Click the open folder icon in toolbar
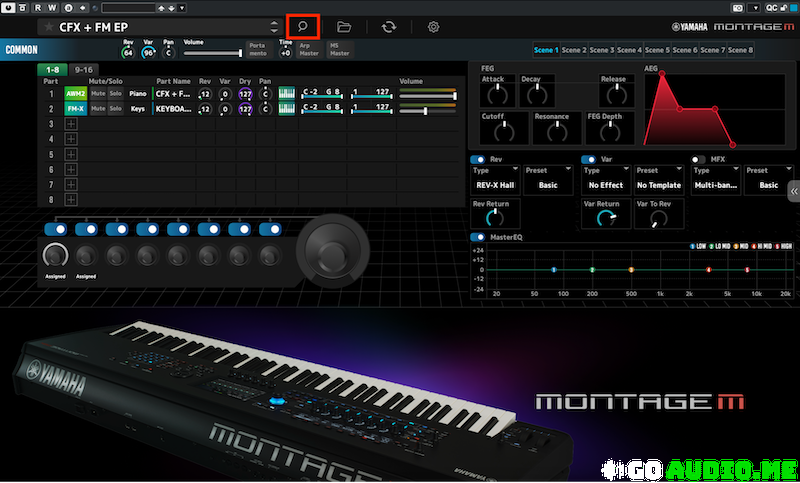 coord(344,27)
